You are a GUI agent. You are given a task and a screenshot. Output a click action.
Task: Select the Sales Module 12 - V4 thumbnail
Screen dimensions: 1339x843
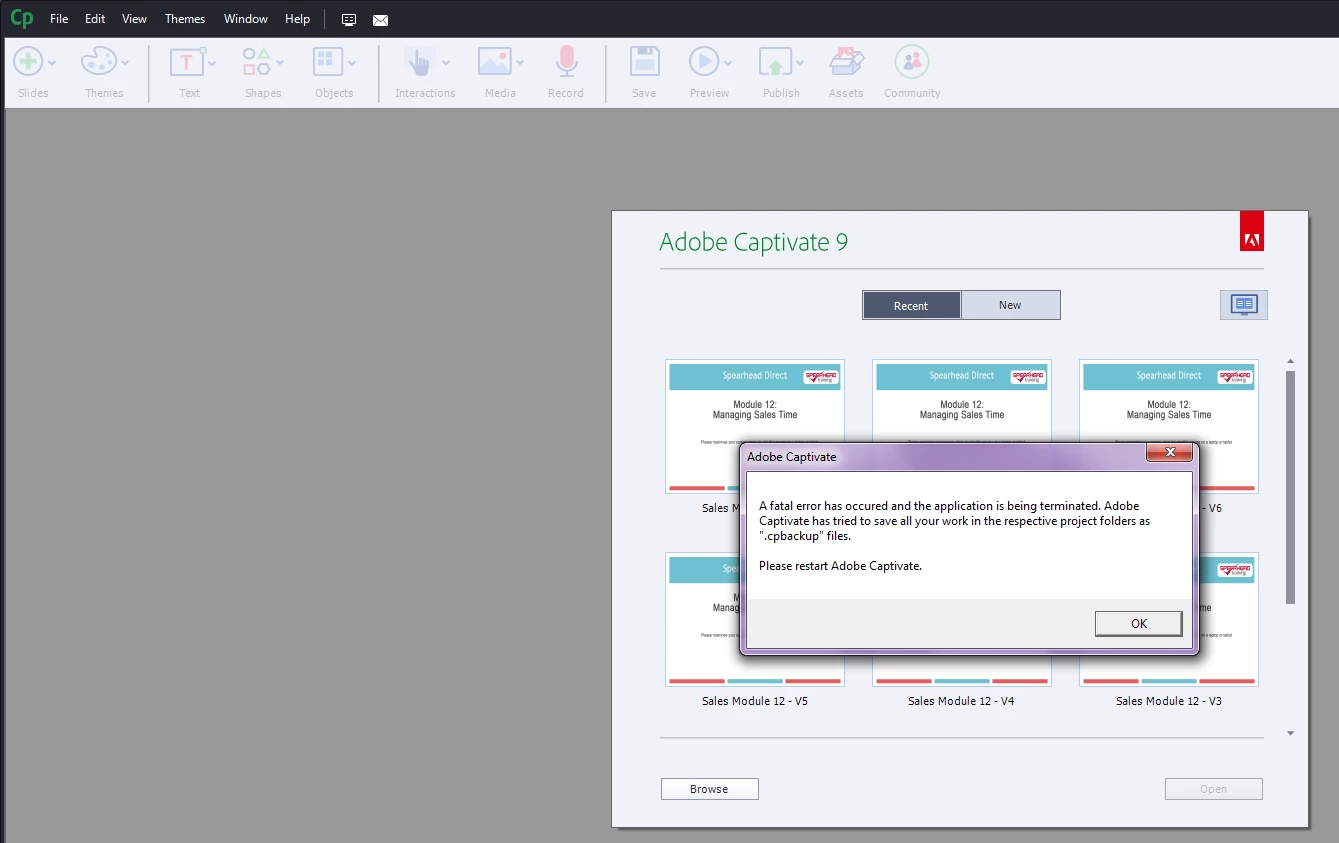click(962, 619)
